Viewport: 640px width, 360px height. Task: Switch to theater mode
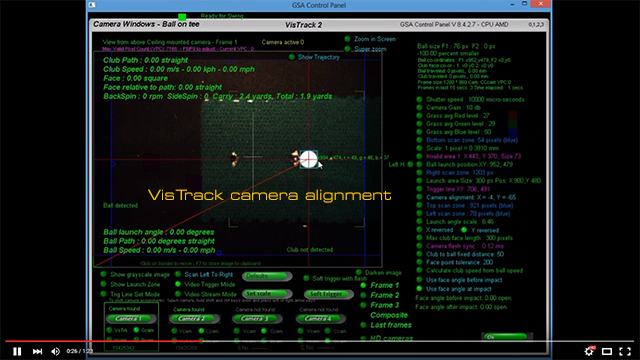(607, 351)
